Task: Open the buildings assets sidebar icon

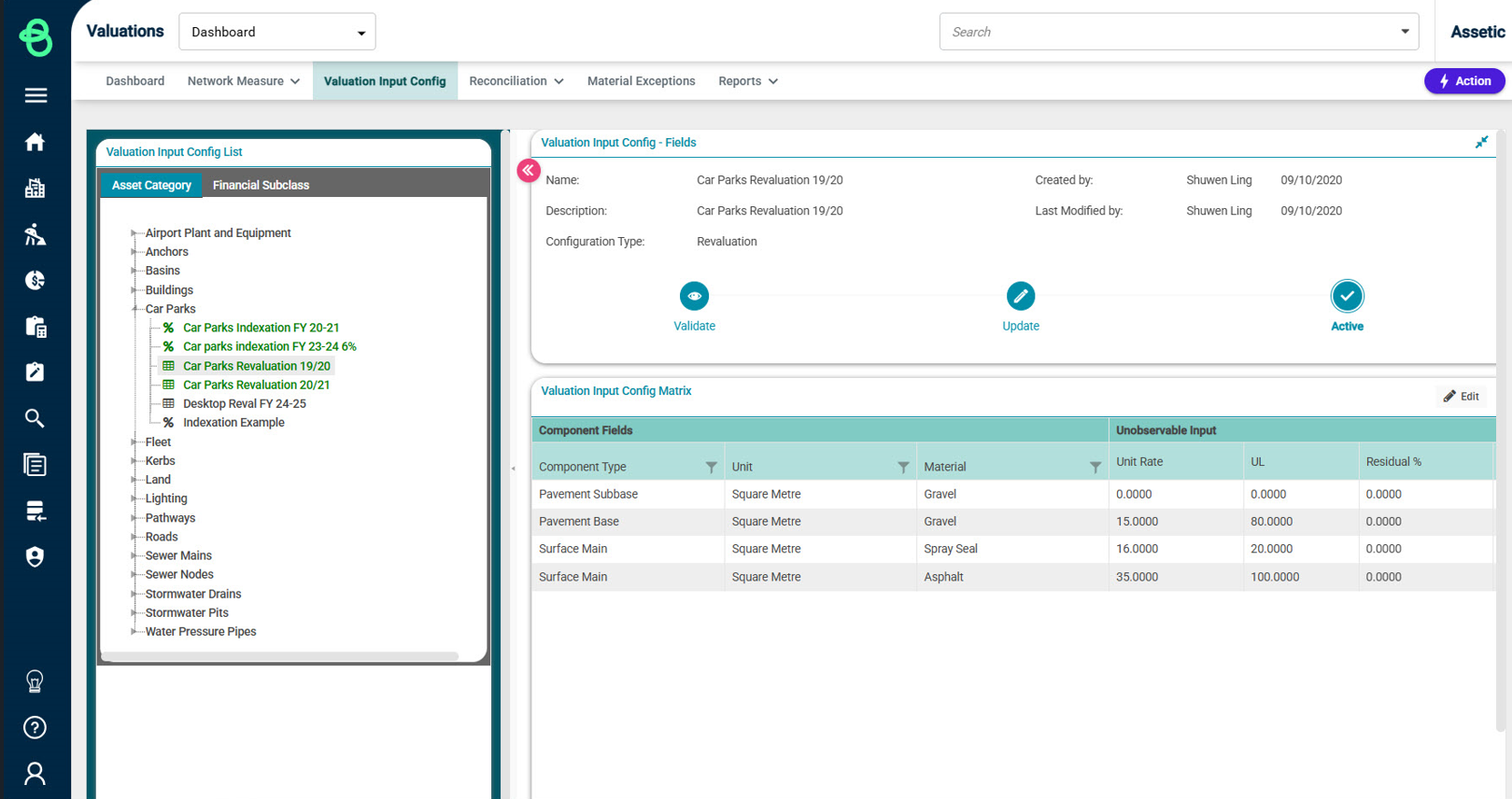Action: (x=35, y=189)
